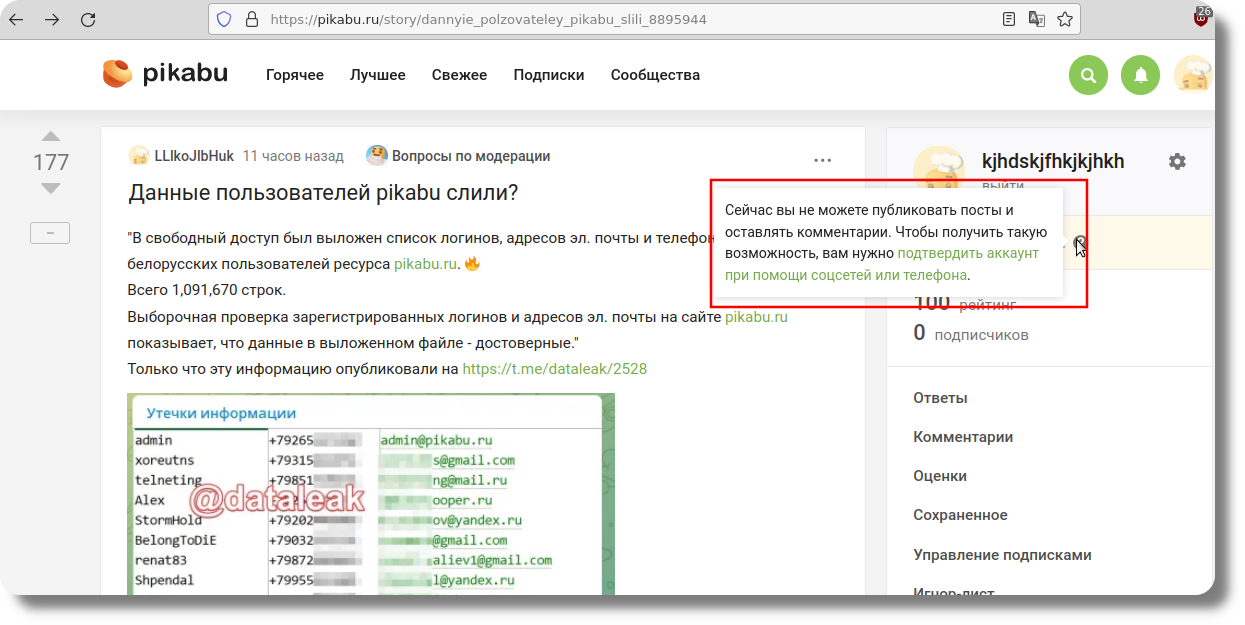Open site search with green magnifier button
The width and height of the screenshot is (1245, 625).
pyautogui.click(x=1089, y=75)
